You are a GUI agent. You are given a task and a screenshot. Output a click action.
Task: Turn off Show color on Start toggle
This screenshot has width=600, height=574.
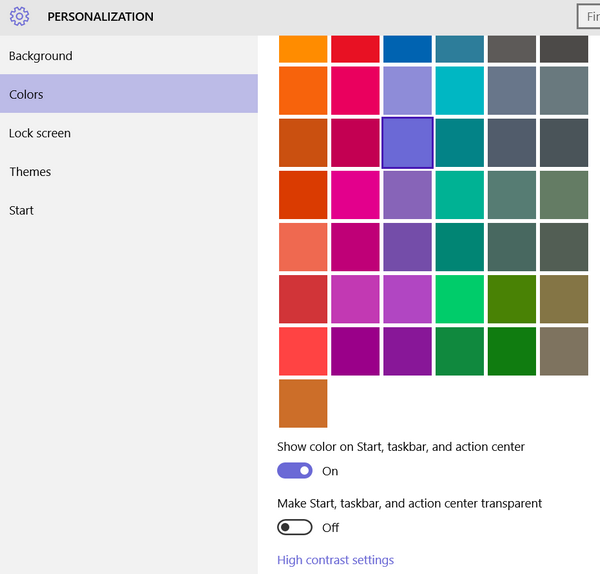coord(295,471)
